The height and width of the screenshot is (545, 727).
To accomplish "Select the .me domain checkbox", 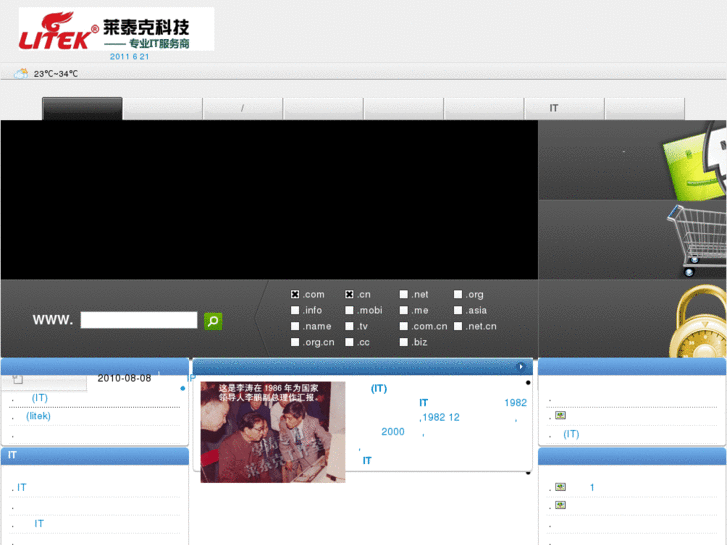I will pyautogui.click(x=403, y=310).
